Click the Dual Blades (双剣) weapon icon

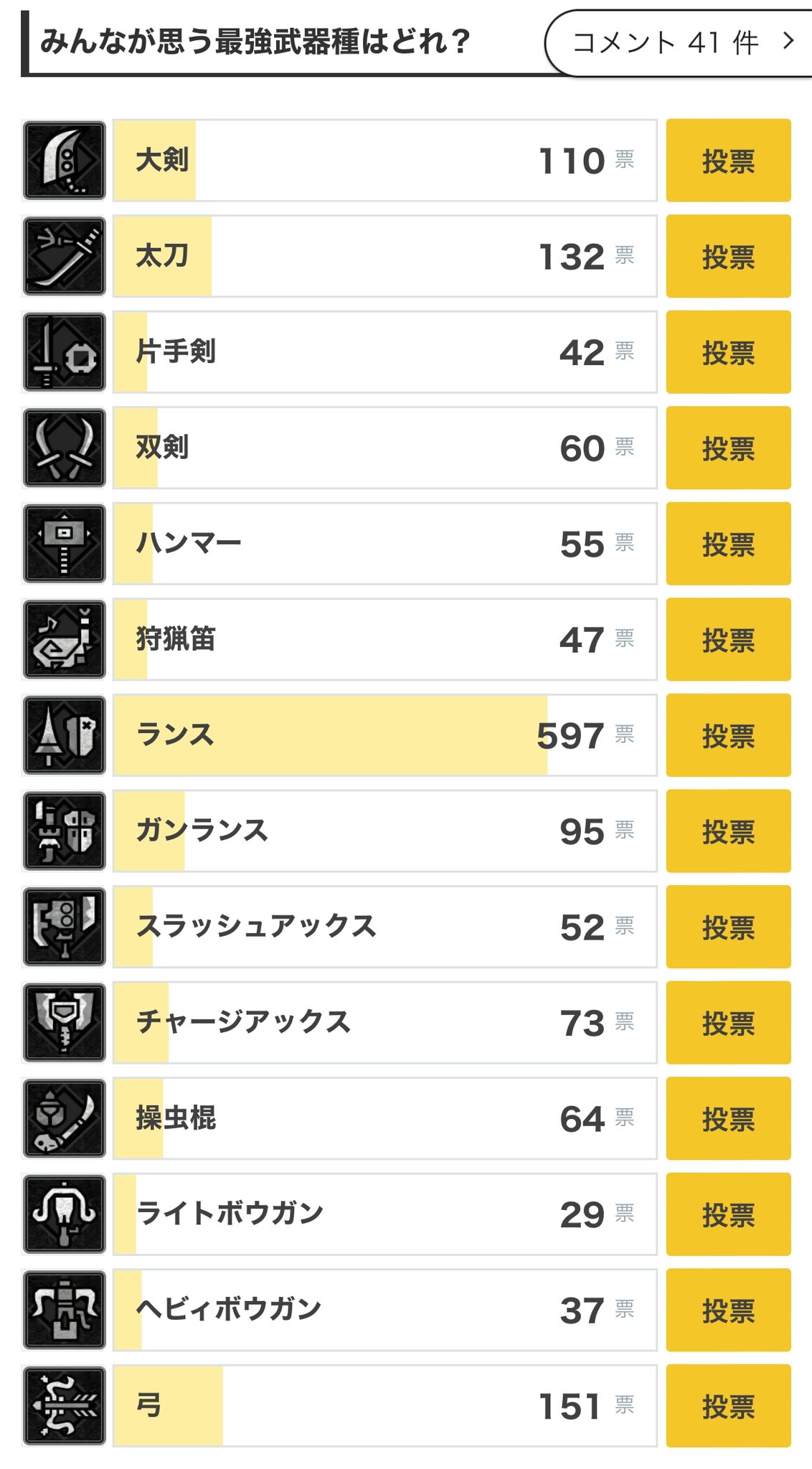pos(65,448)
